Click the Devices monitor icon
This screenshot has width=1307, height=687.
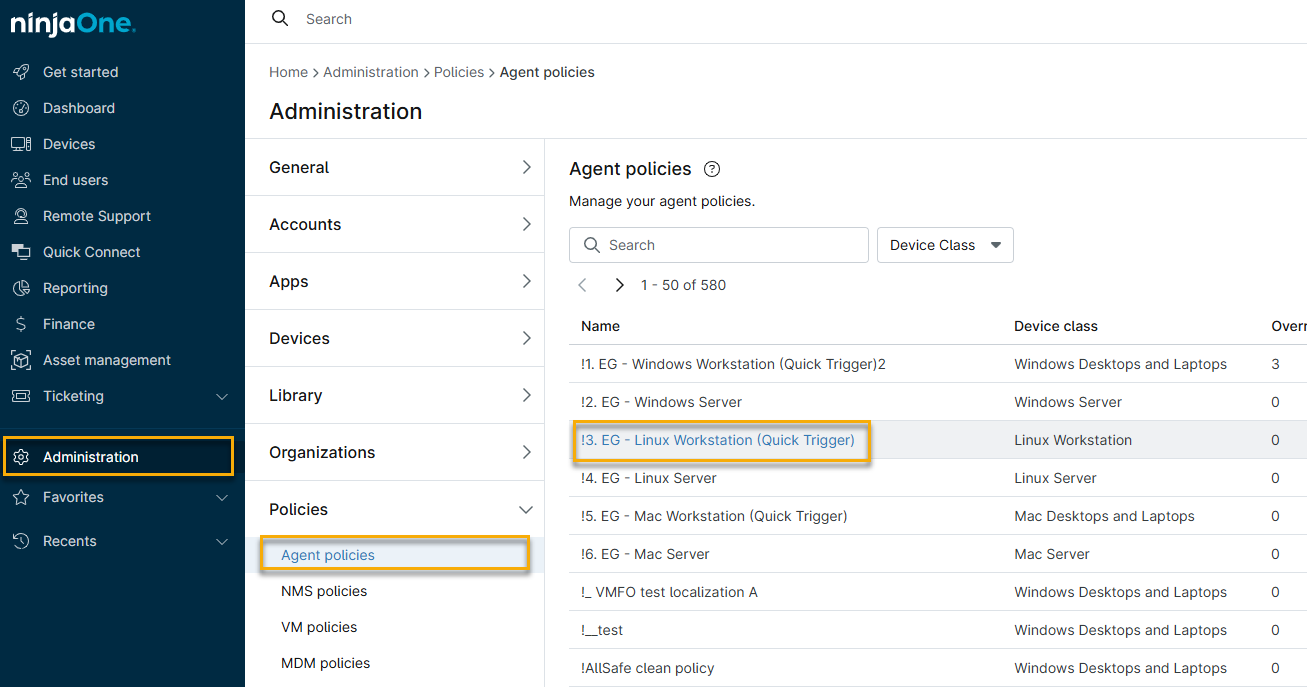click(21, 144)
